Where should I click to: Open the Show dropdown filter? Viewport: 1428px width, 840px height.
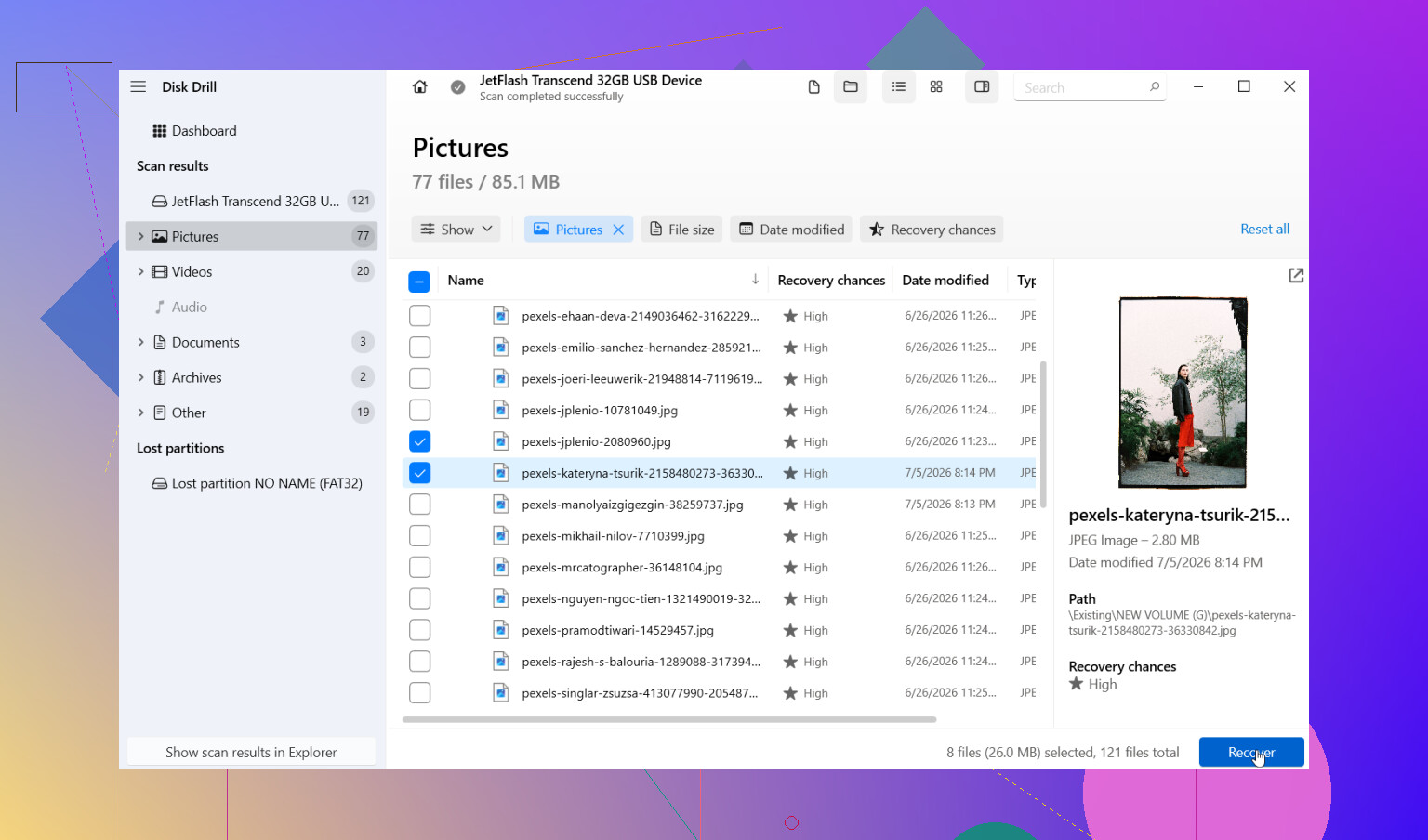point(456,230)
